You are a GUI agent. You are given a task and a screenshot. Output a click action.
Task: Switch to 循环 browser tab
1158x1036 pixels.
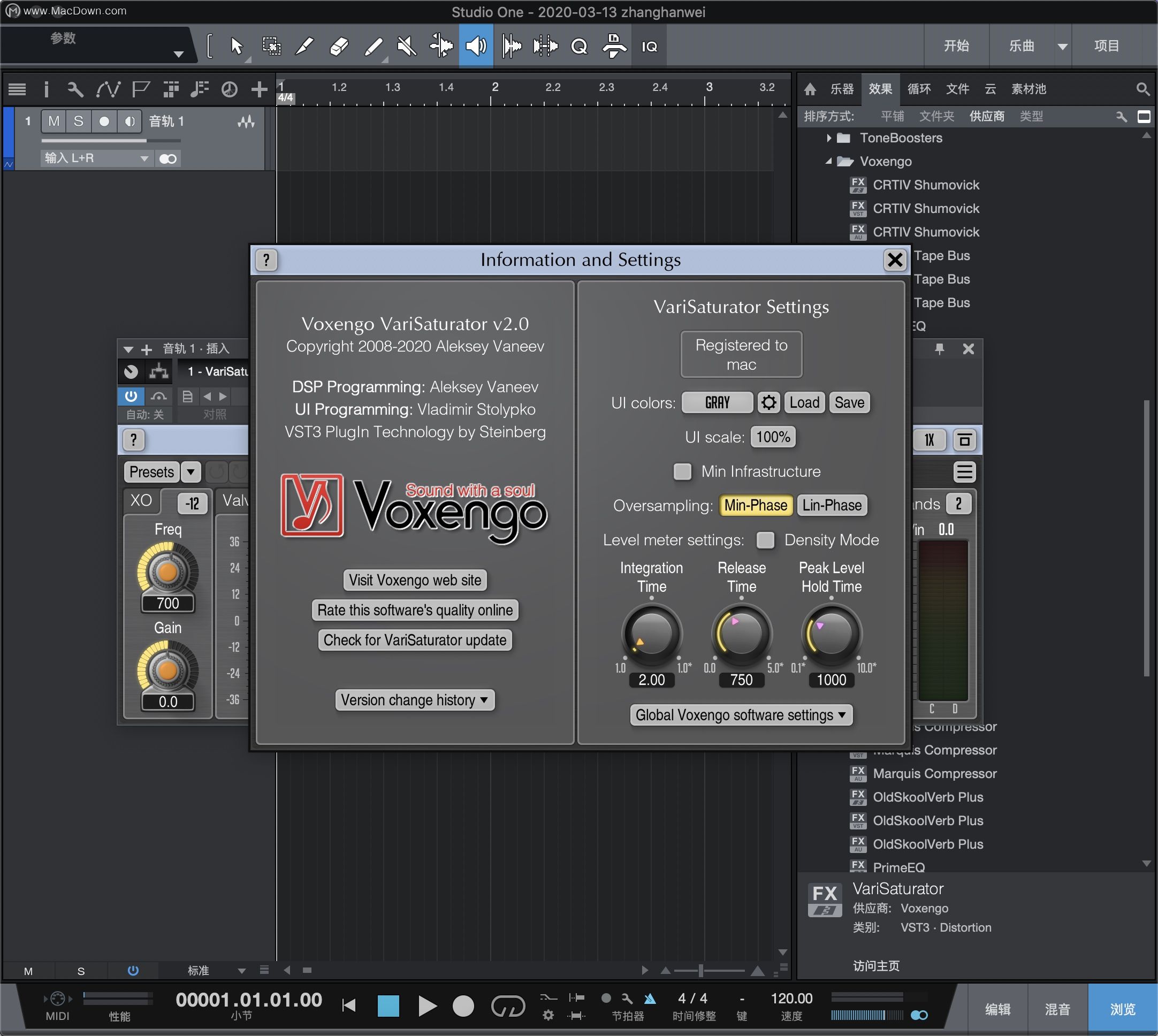919,89
